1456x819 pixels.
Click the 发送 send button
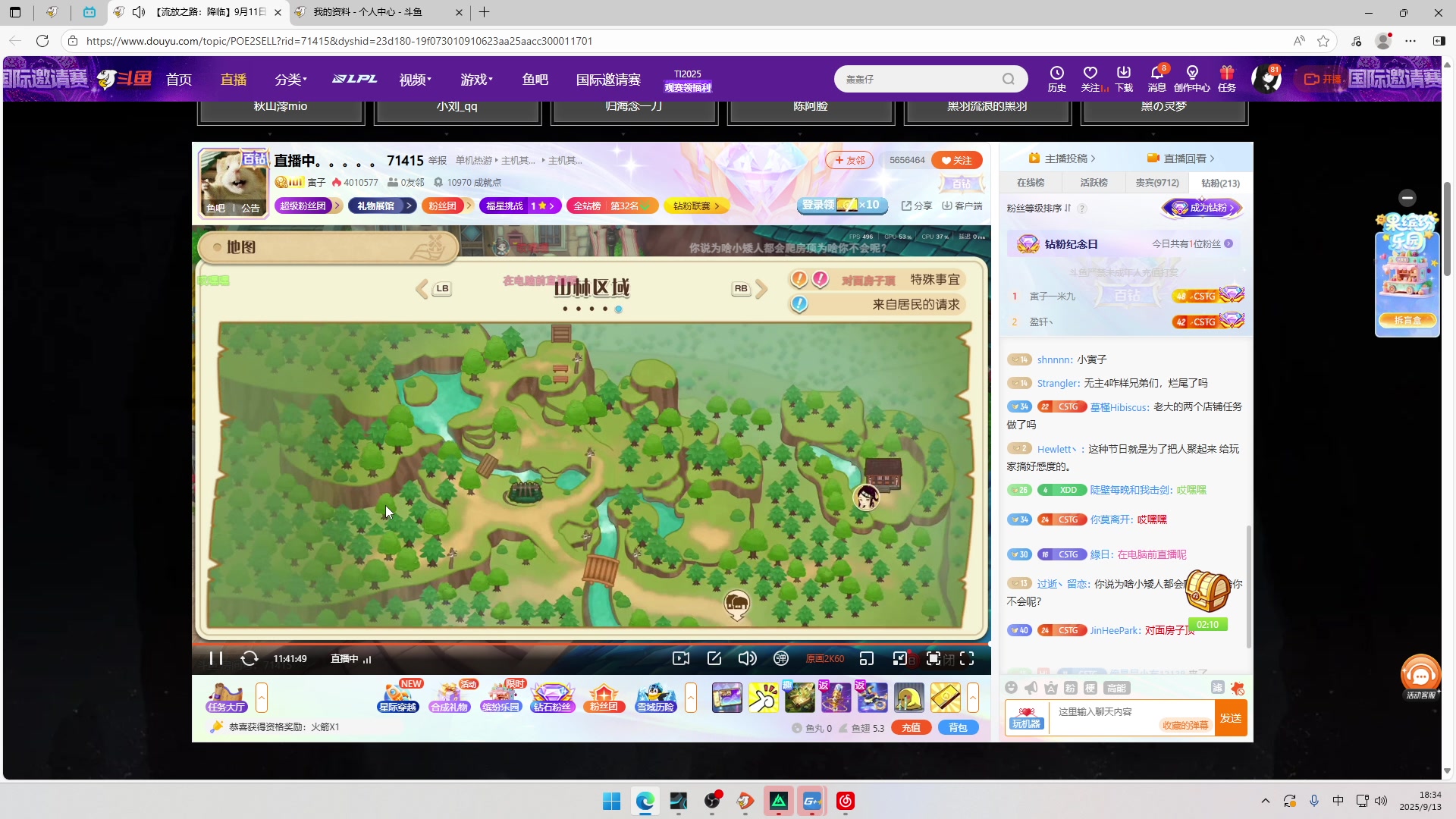click(1231, 717)
